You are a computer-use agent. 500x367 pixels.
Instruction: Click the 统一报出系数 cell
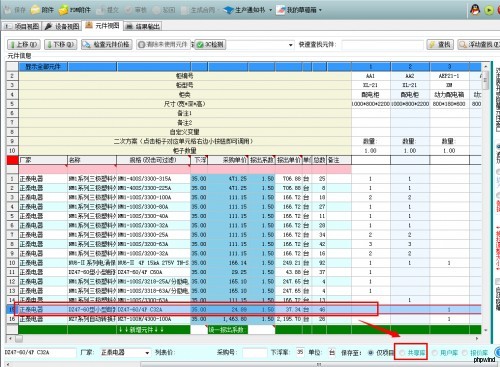pos(228,330)
